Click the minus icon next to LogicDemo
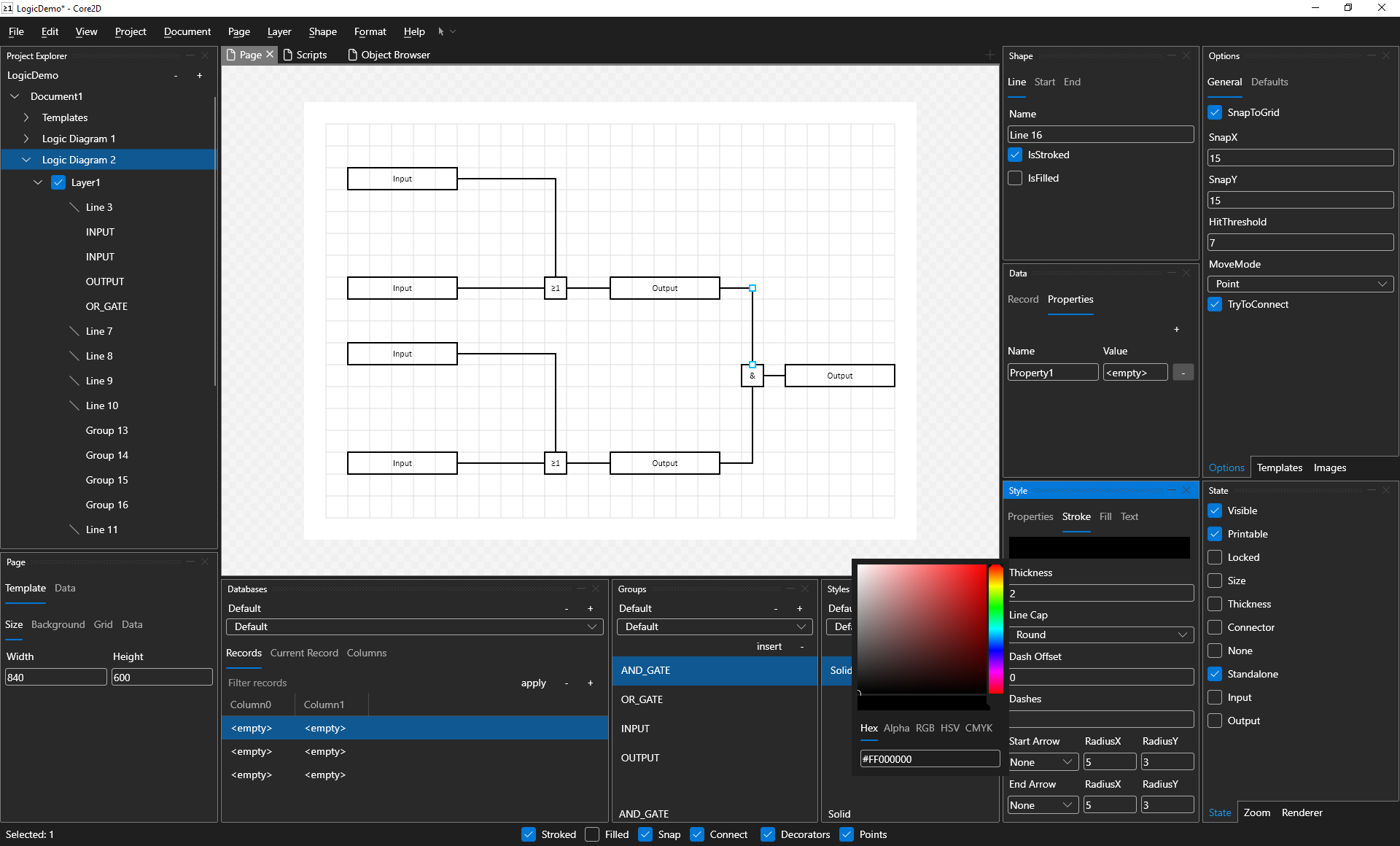This screenshot has width=1400, height=846. (x=176, y=76)
